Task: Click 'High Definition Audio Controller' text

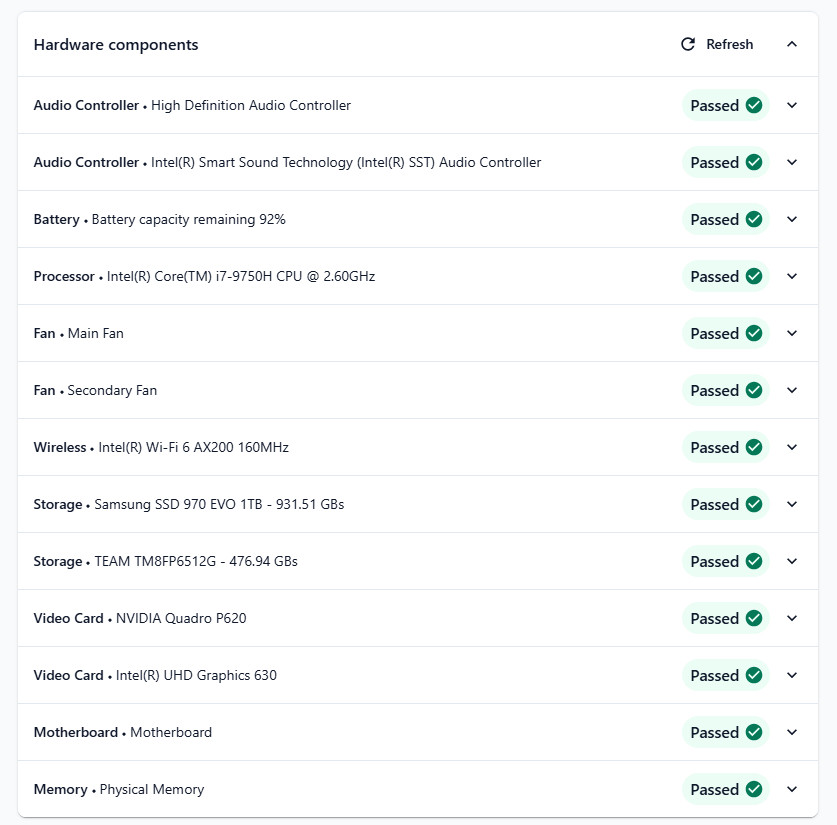Action: coord(251,106)
